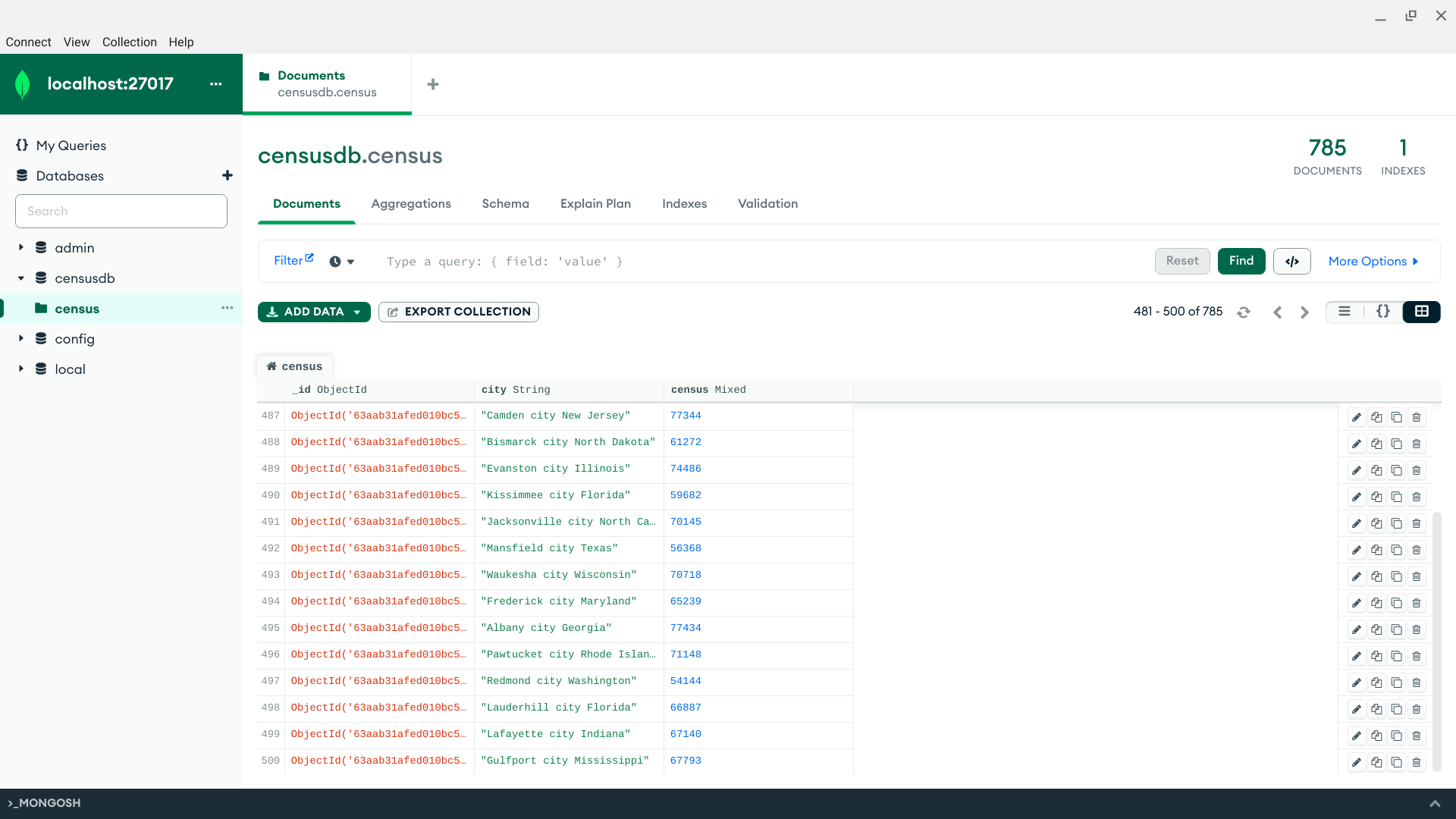This screenshot has height=819, width=1456.
Task: Delete the Gulfport city document with trash icon
Action: [1417, 762]
